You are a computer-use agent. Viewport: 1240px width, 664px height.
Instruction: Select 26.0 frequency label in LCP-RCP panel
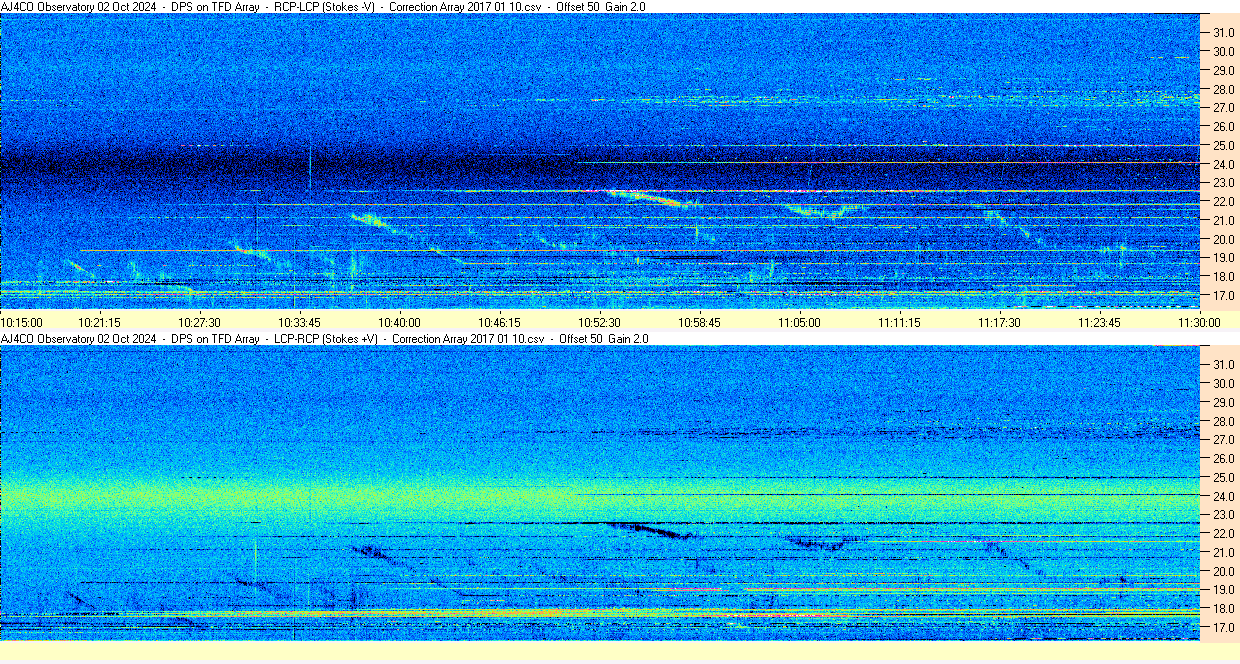1224,458
